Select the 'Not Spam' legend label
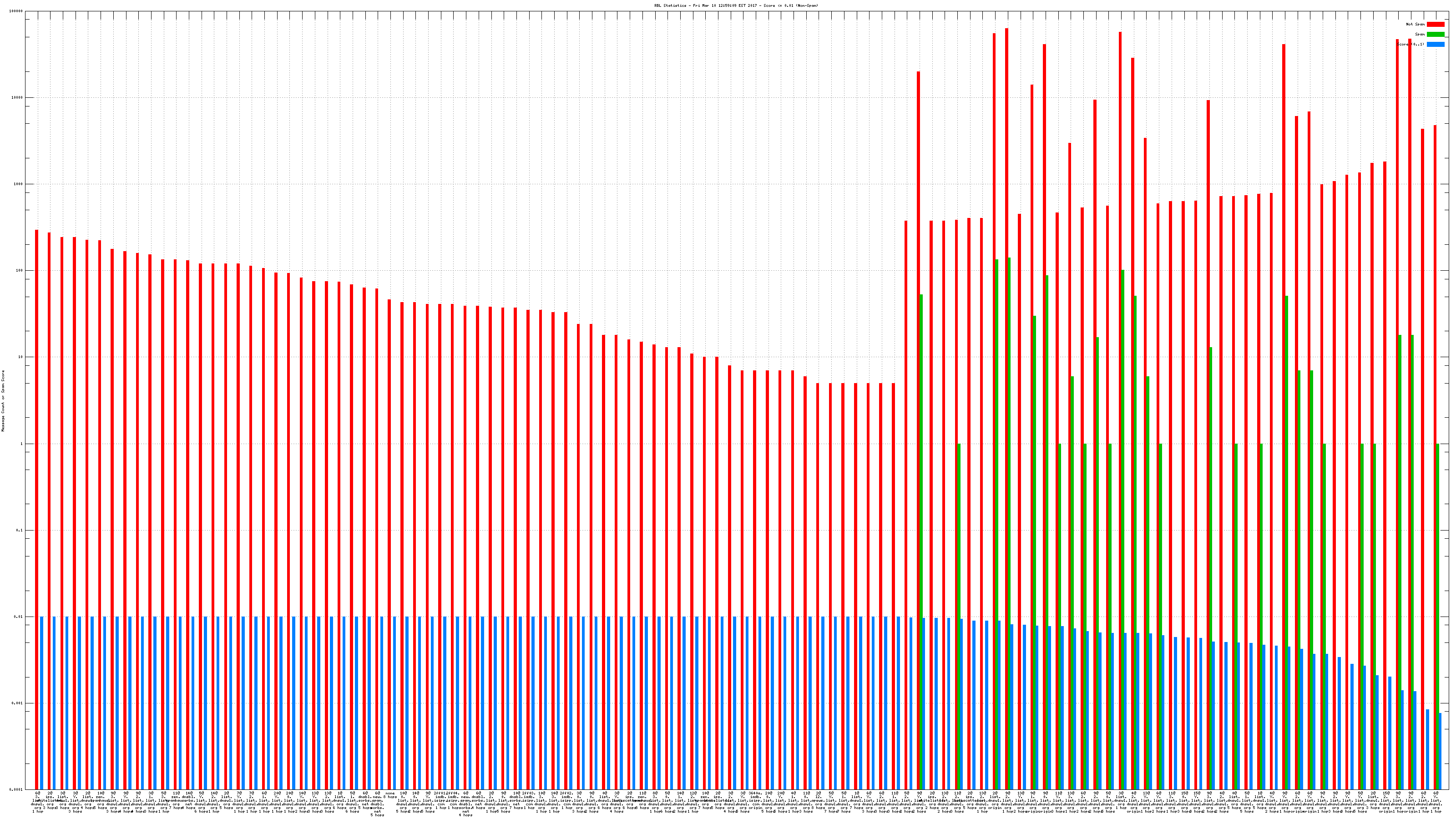1456x819 pixels. 1416,24
